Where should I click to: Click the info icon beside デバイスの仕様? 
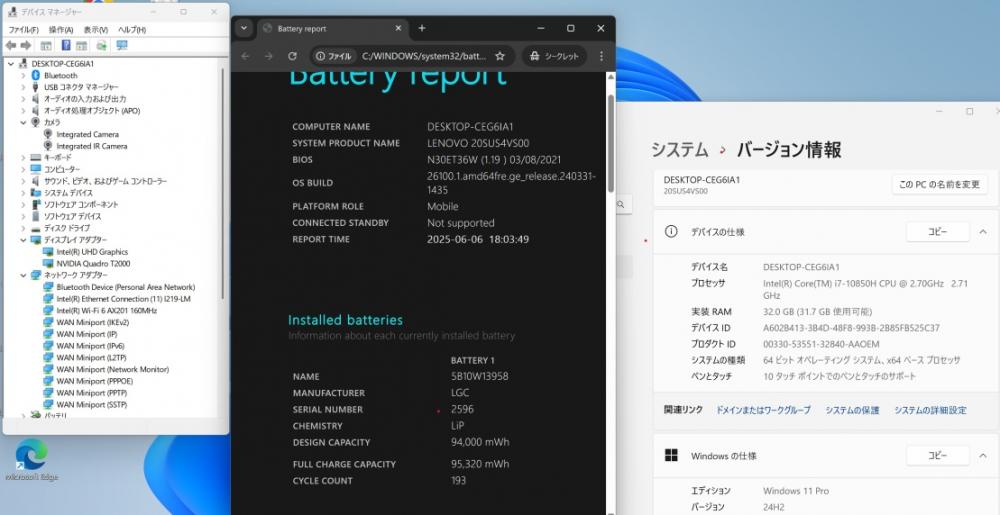pyautogui.click(x=671, y=232)
